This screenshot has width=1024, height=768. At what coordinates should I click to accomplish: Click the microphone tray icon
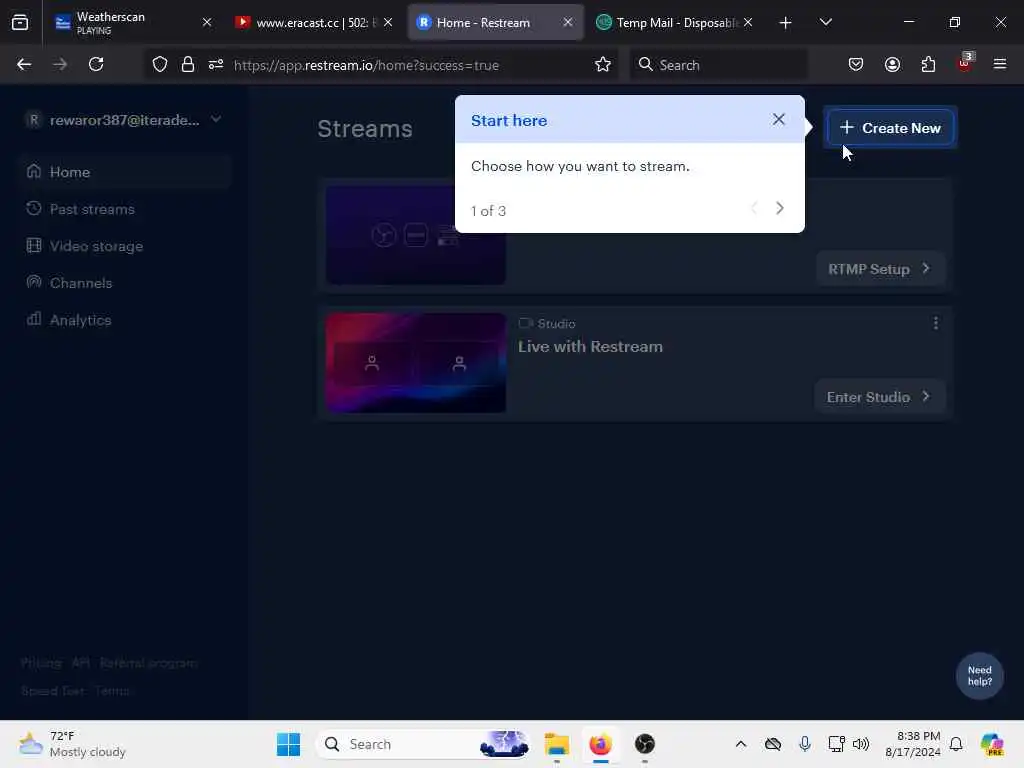pyautogui.click(x=805, y=744)
